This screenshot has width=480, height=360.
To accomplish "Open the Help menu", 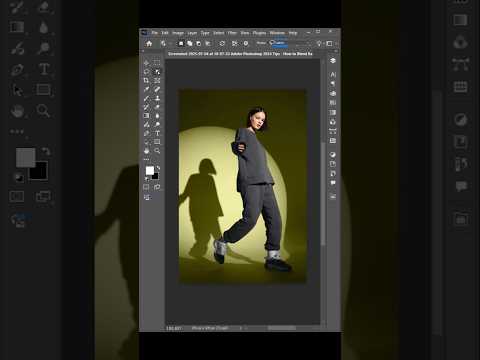I will pyautogui.click(x=293, y=33).
